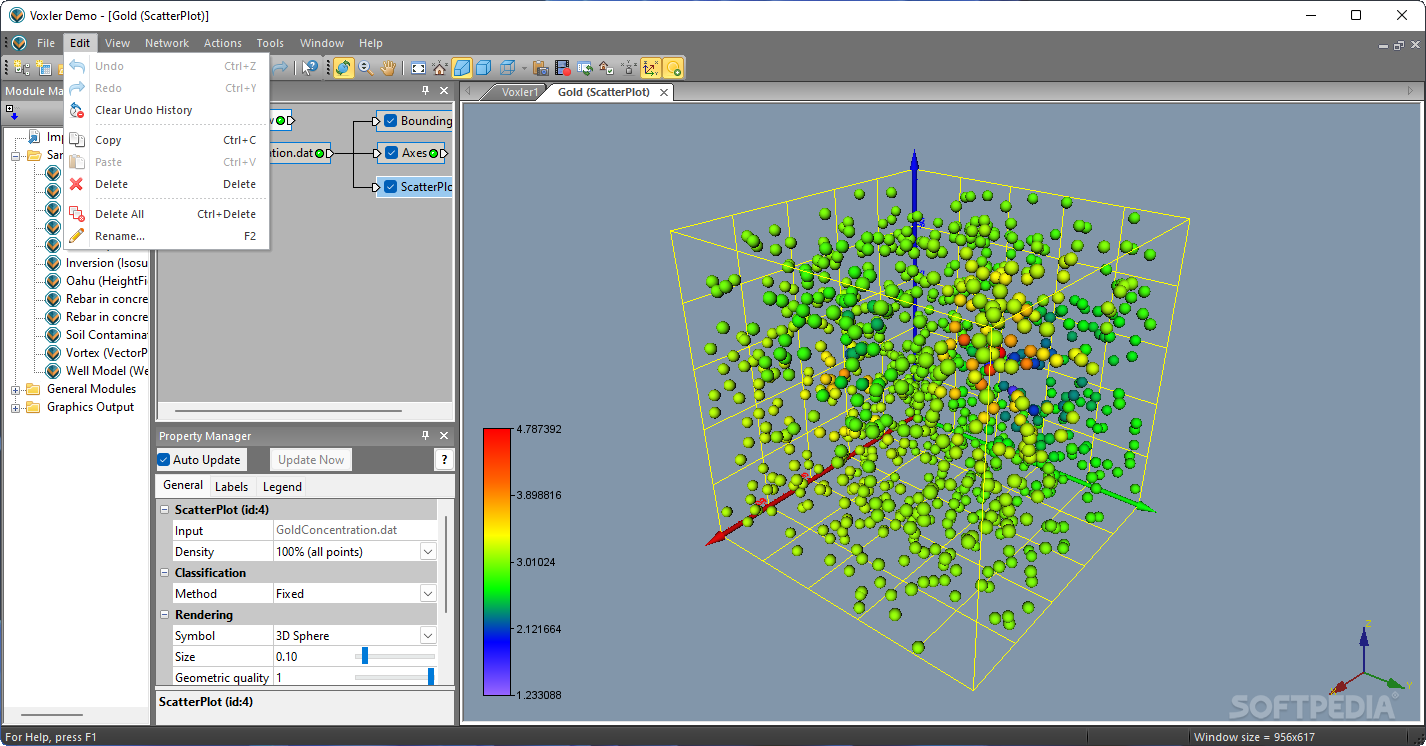
Task: Collapse the Rendering property section
Action: [x=165, y=615]
